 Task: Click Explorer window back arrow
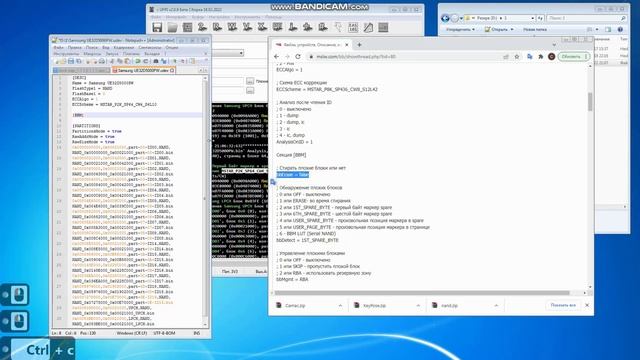(445, 18)
